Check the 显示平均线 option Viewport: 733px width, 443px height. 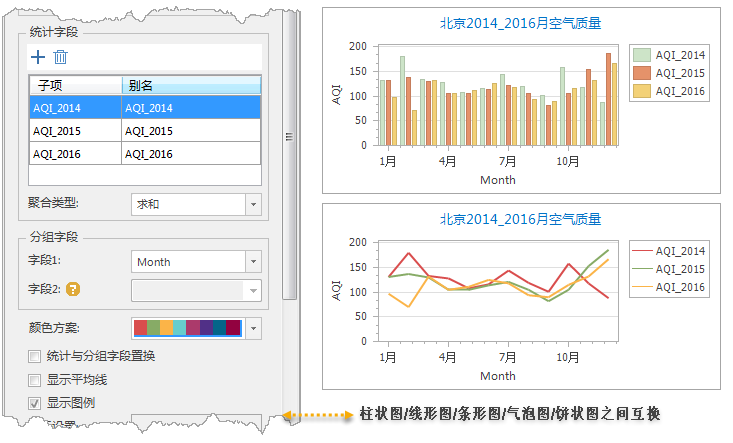tap(35, 380)
